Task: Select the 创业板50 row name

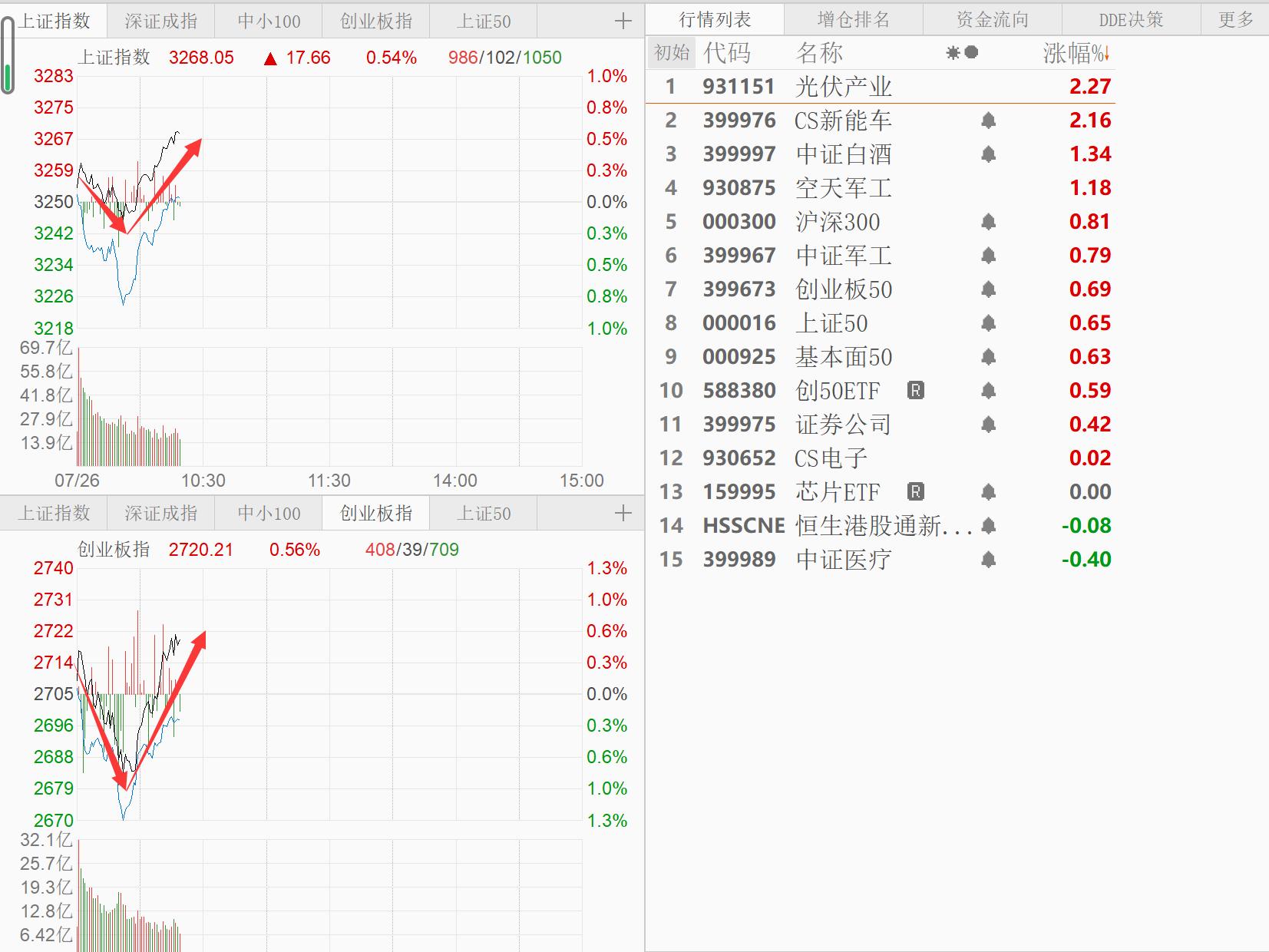Action: tap(844, 289)
